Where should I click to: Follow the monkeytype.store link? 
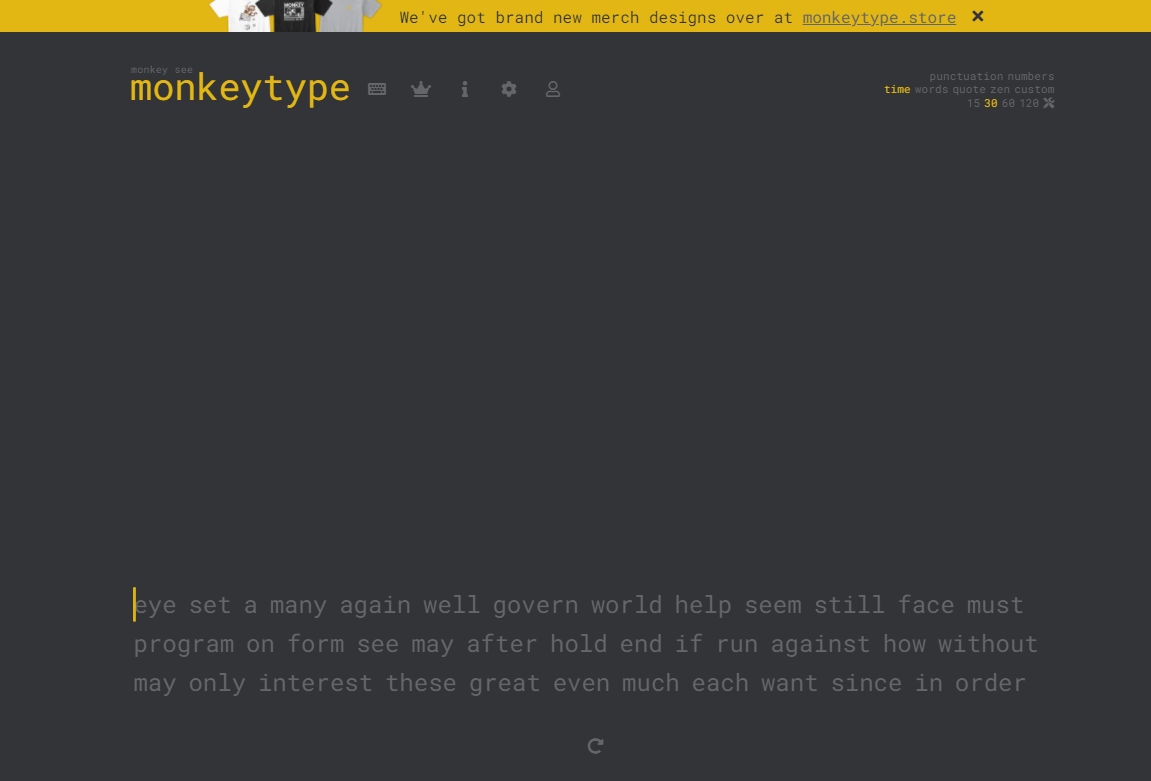[x=879, y=17]
